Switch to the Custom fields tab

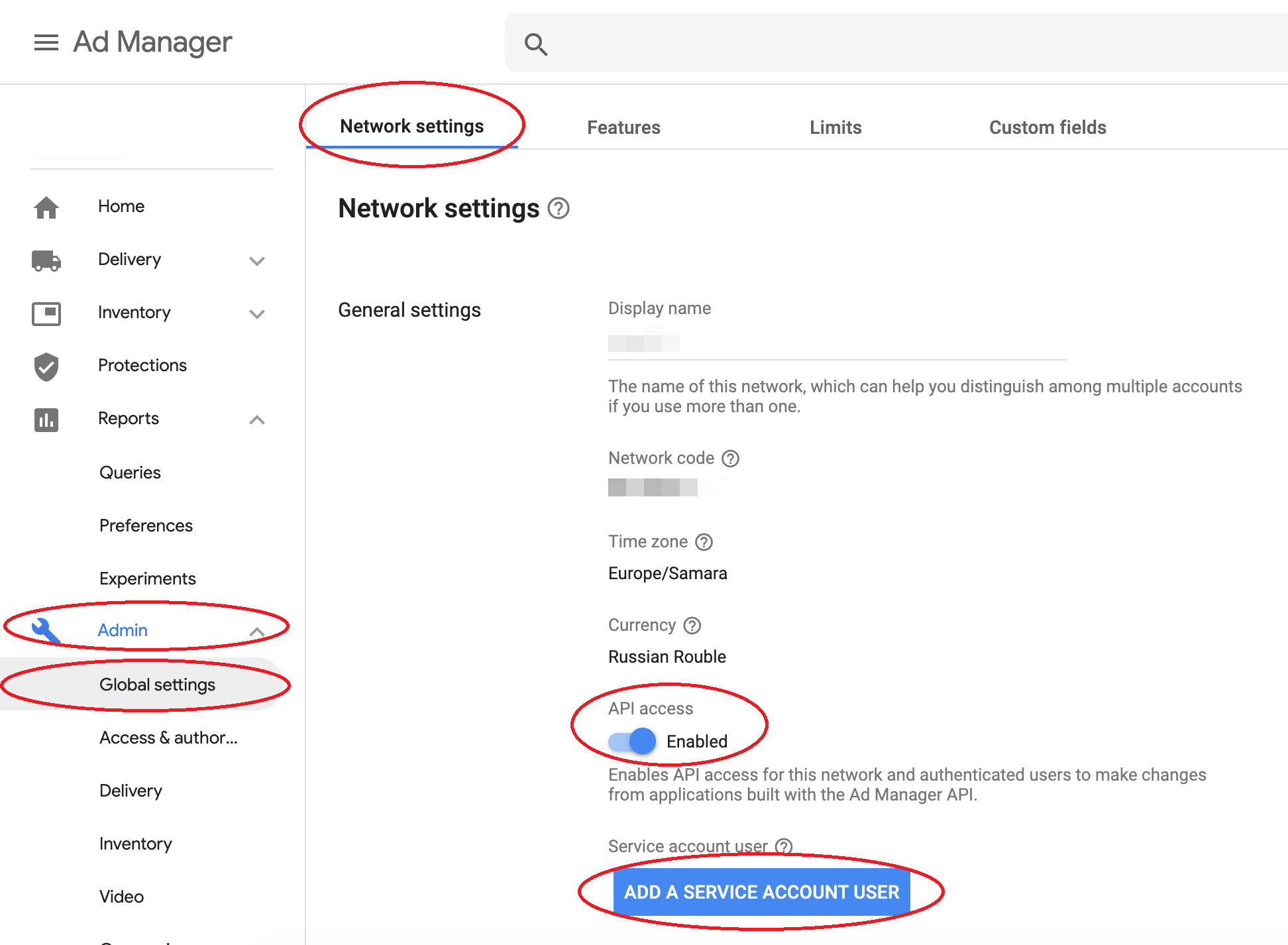pos(1047,127)
